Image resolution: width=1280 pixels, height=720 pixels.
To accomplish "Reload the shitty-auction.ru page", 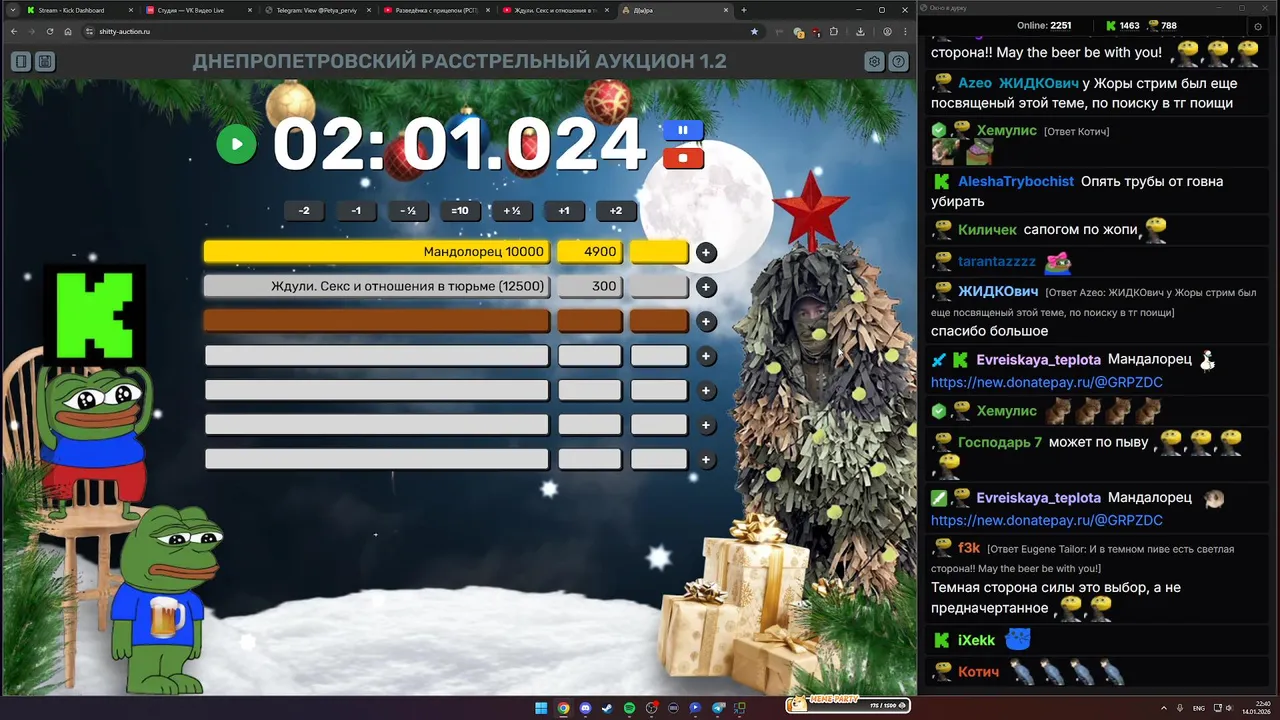I will coord(50,31).
